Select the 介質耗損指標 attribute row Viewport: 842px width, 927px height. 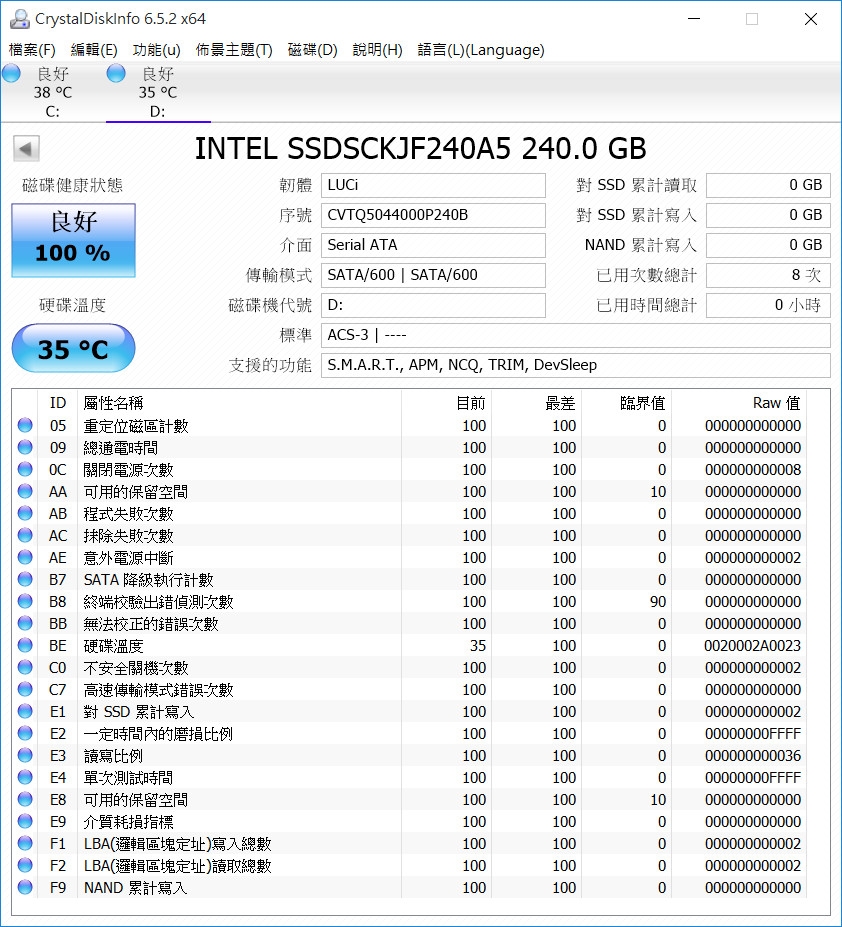point(409,822)
